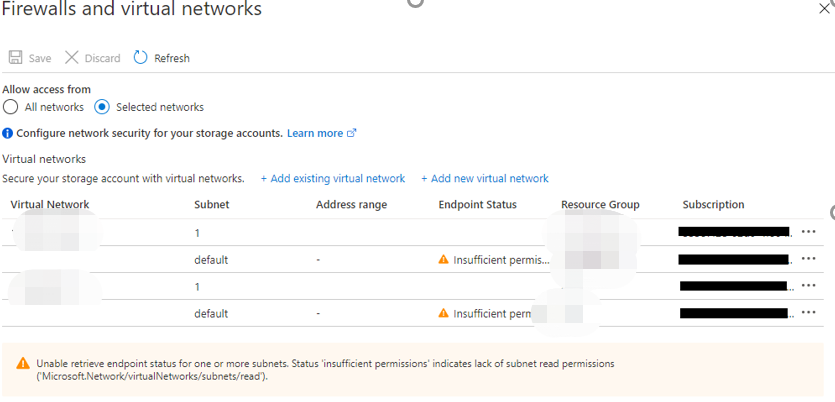Select the All networks radio button
This screenshot has width=835, height=402.
pos(10,107)
